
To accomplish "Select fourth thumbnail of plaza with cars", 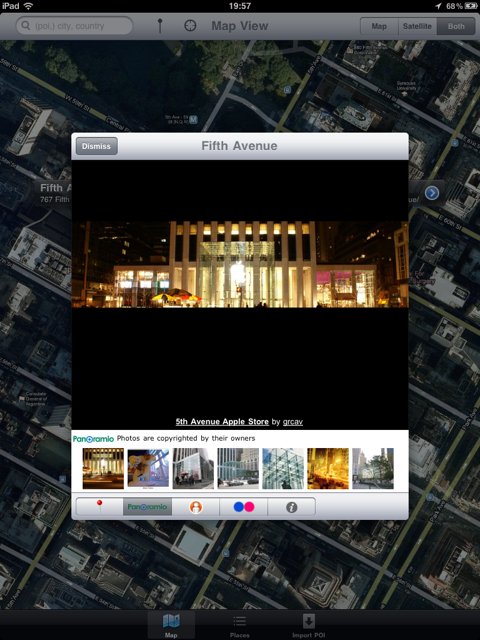I will point(238,468).
